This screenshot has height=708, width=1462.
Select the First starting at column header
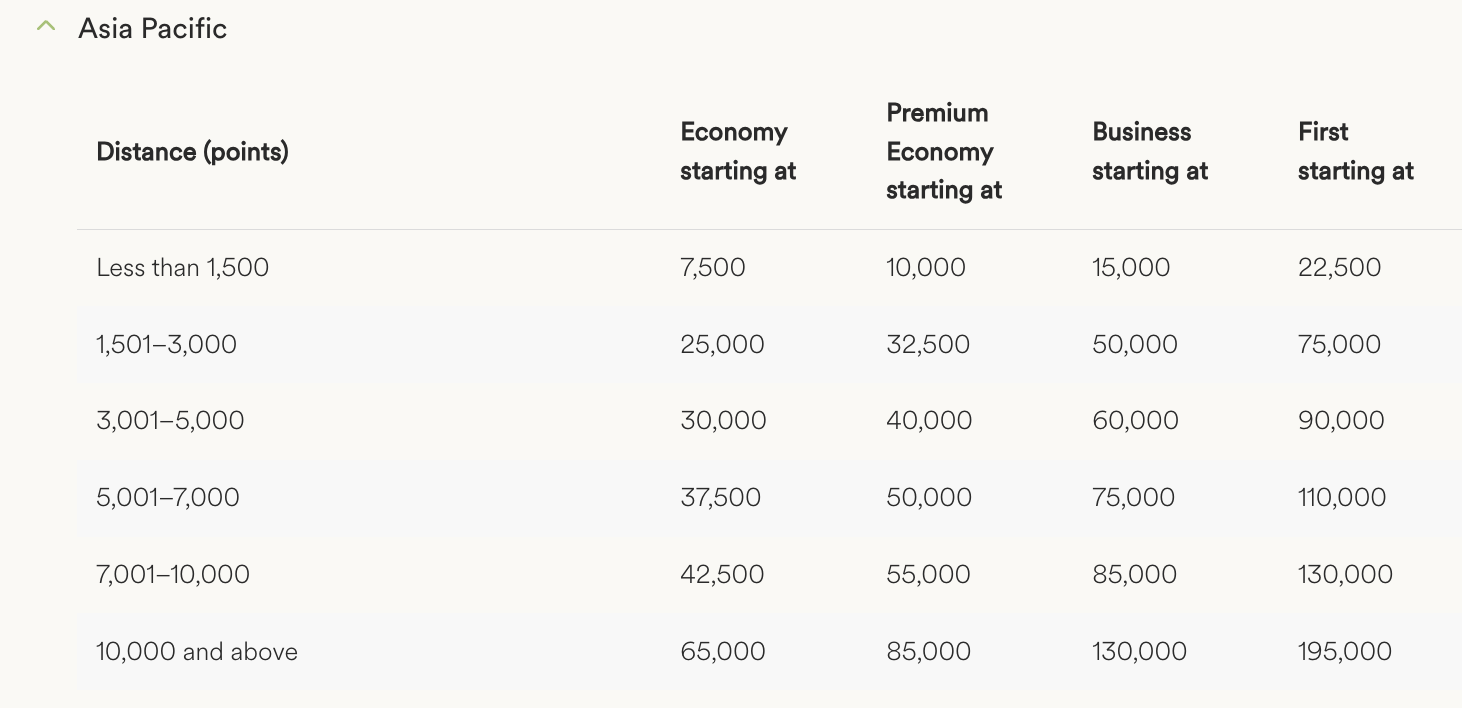[1355, 152]
